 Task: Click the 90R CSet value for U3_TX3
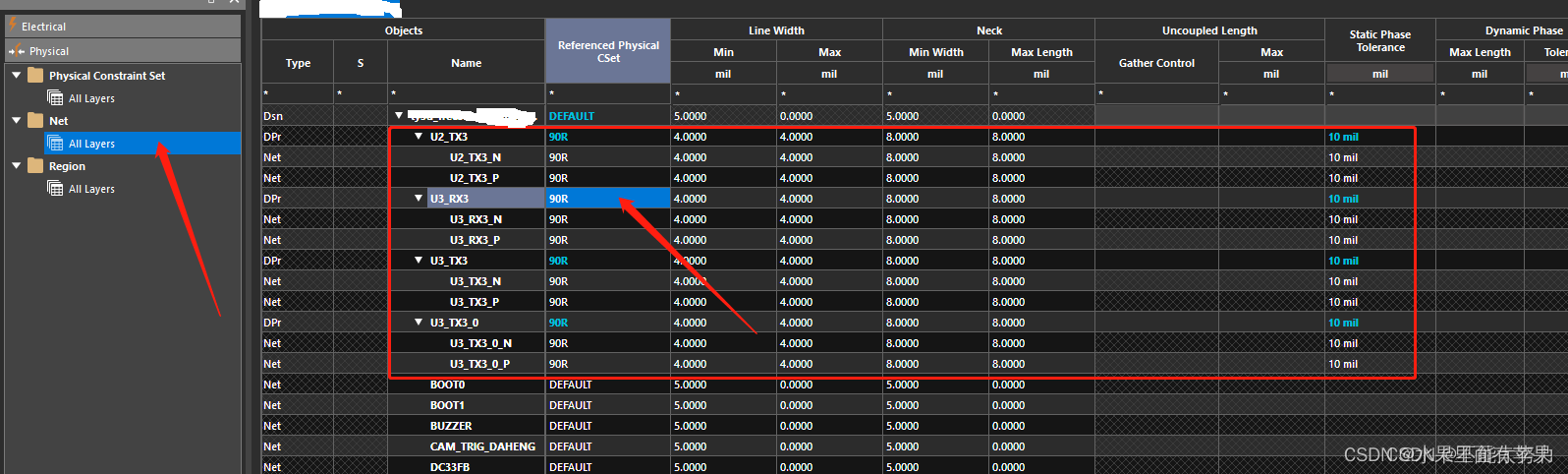coord(558,261)
